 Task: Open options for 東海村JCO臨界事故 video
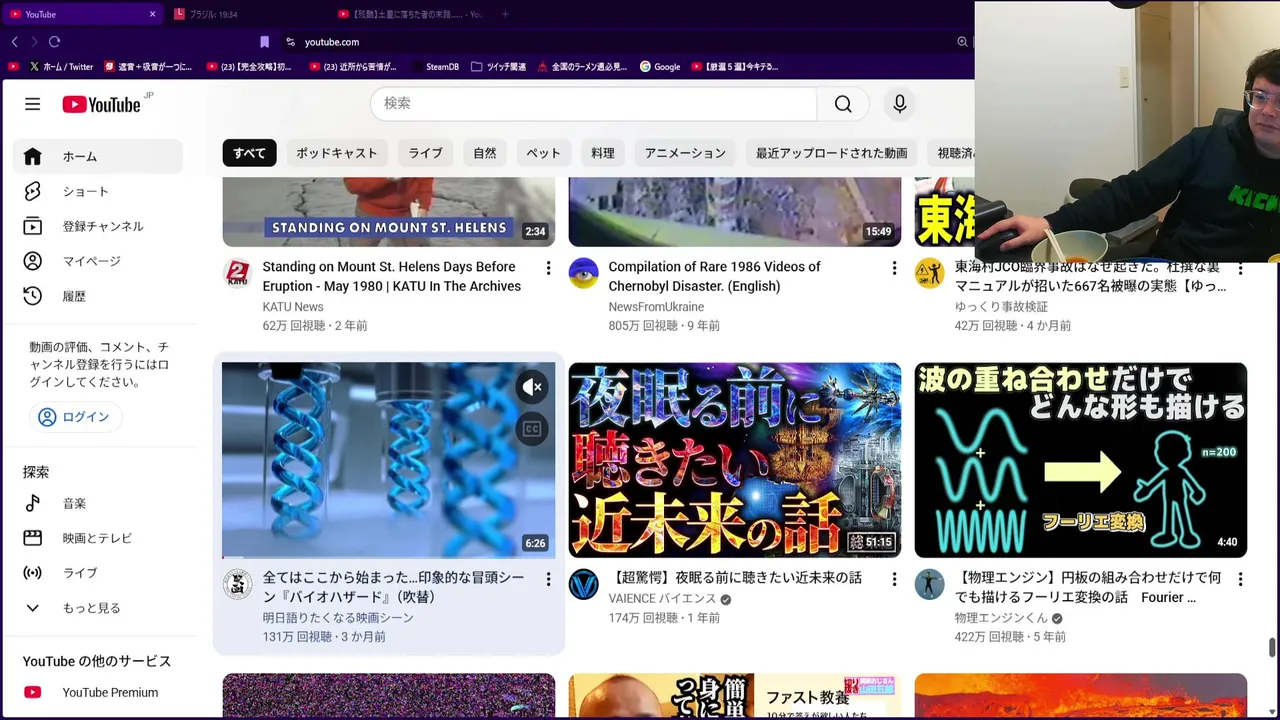tap(1240, 268)
